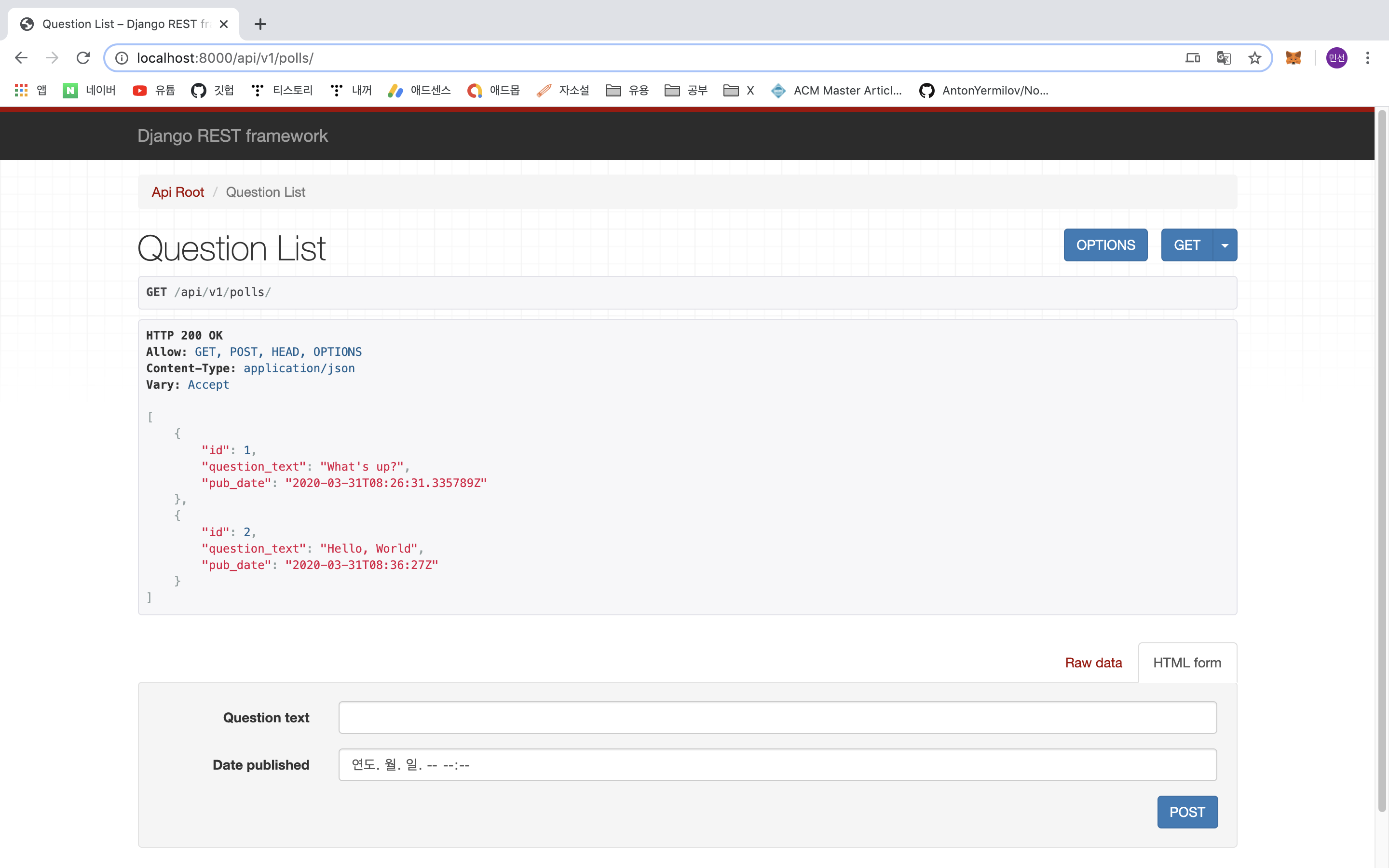The image size is (1389, 868).
Task: Open the 공부 bookmarks folder
Action: click(x=686, y=90)
